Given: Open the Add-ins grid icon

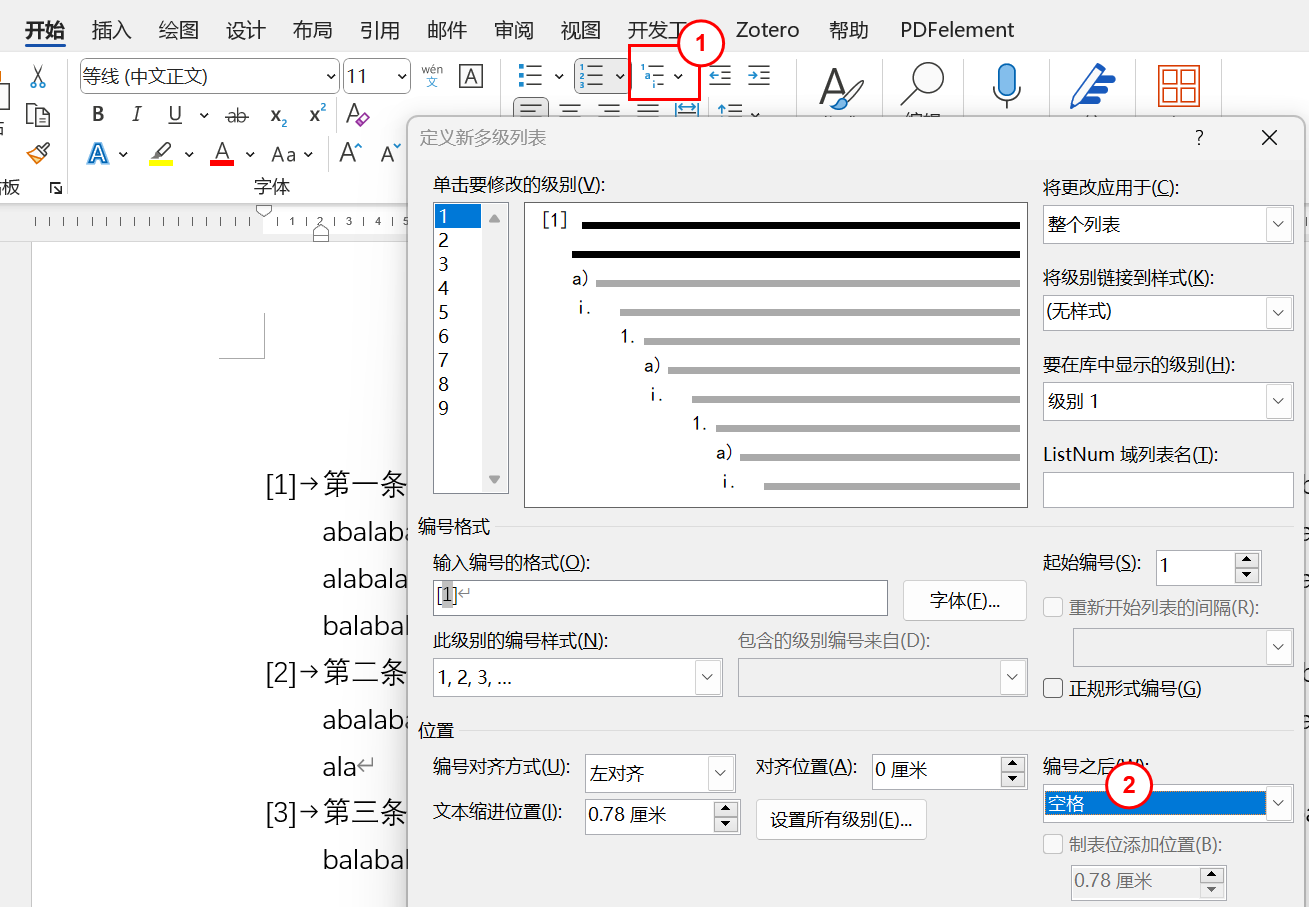Looking at the screenshot, I should point(1179,86).
